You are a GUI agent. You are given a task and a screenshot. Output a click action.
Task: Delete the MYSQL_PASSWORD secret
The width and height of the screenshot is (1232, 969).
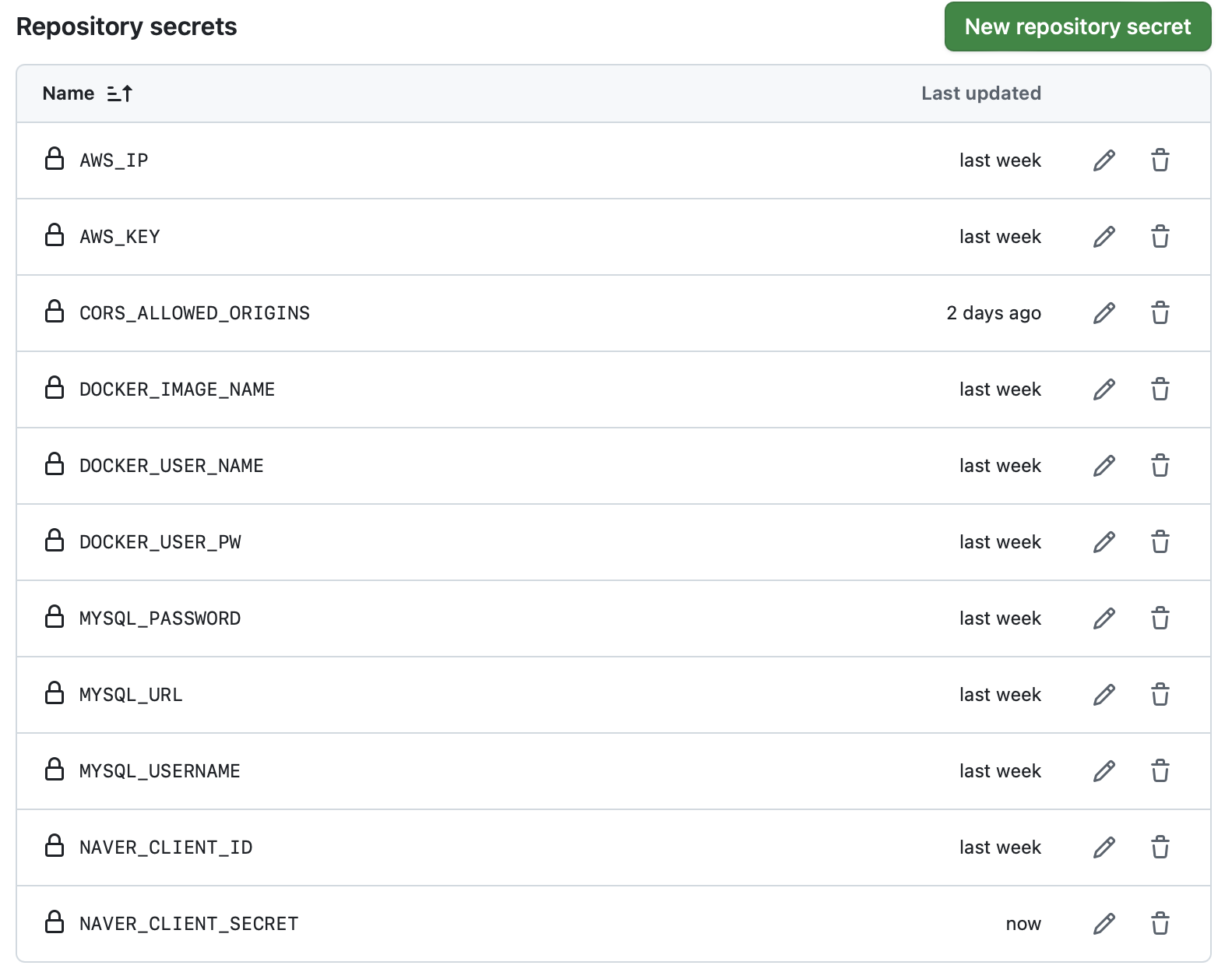[1160, 618]
